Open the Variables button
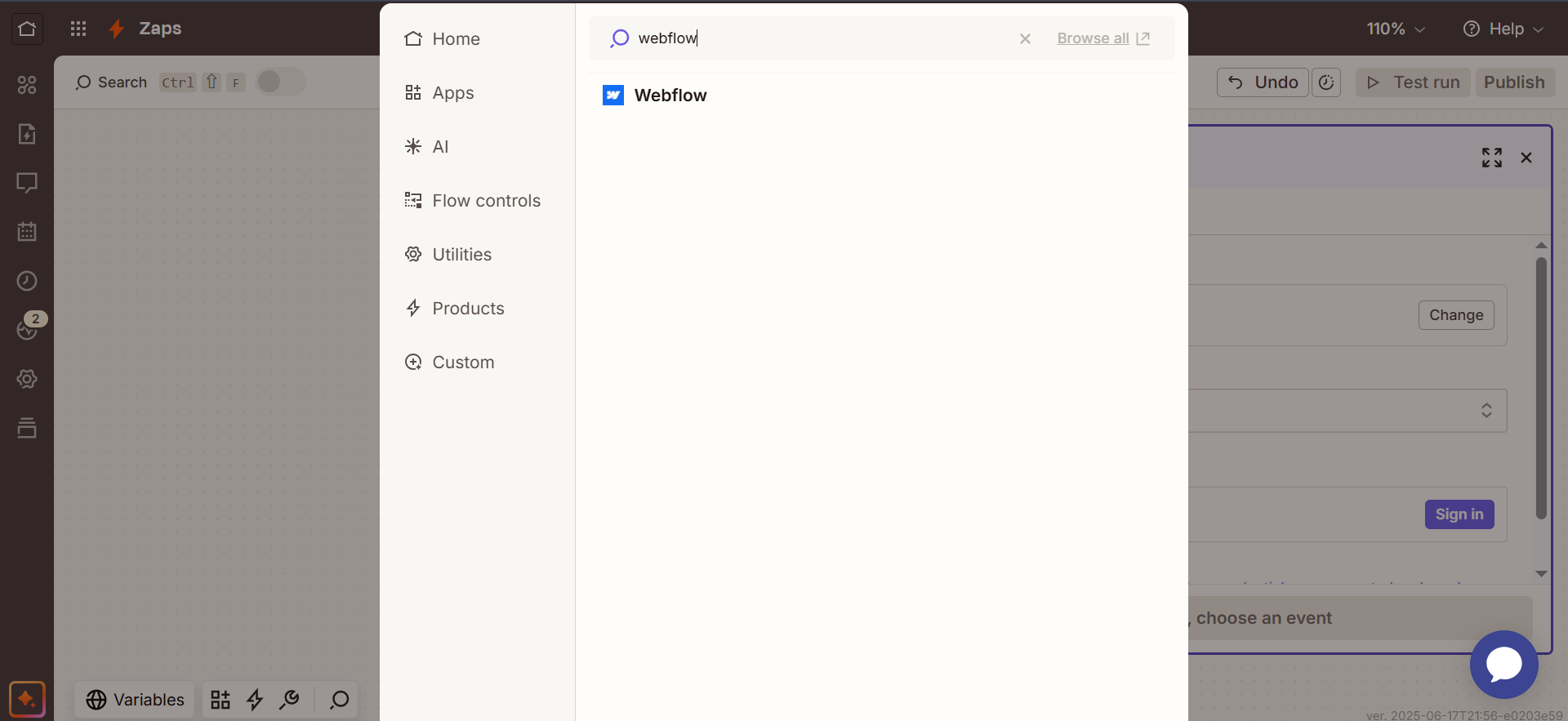The width and height of the screenshot is (1568, 721). pos(136,700)
